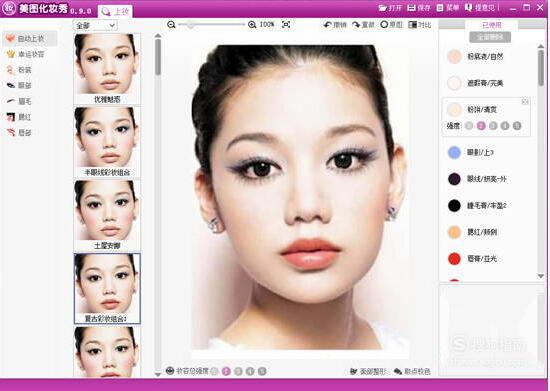
Task: Set overall makeup intensity to level 5
Action: [x=262, y=371]
